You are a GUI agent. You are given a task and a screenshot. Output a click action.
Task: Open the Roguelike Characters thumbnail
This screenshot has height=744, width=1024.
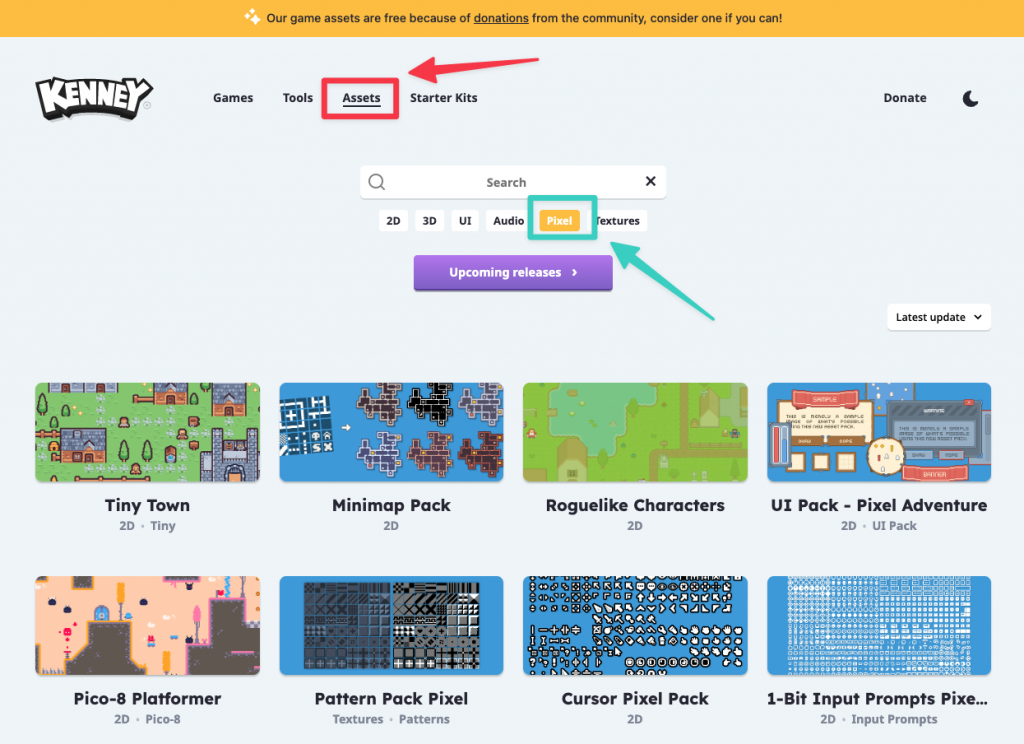coord(635,432)
